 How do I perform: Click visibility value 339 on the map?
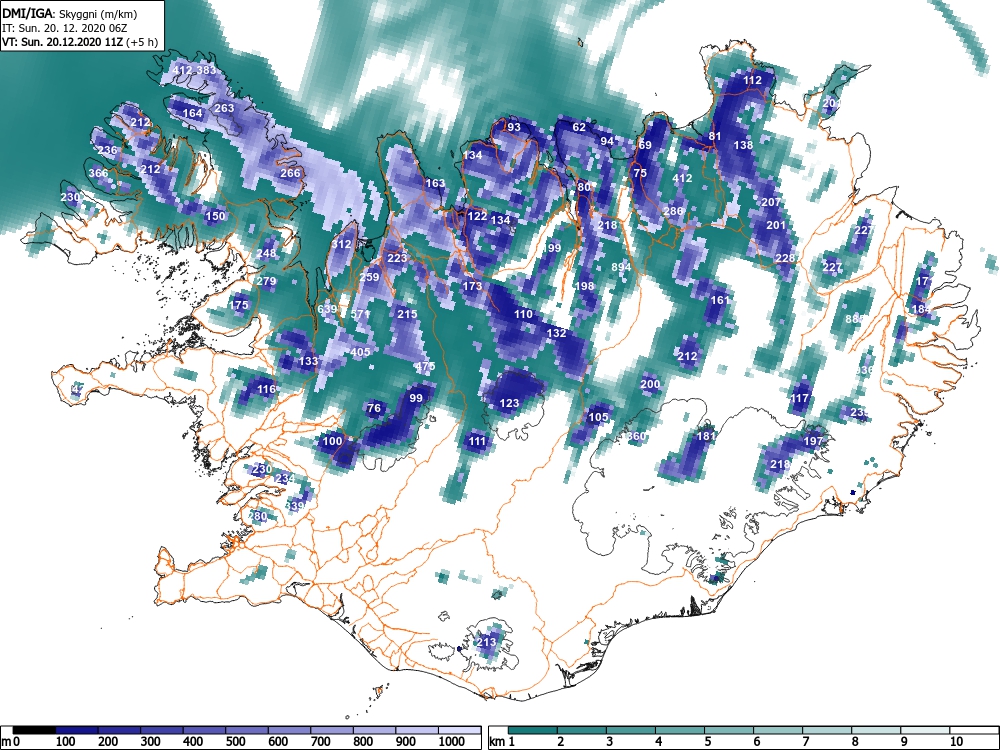click(x=295, y=506)
